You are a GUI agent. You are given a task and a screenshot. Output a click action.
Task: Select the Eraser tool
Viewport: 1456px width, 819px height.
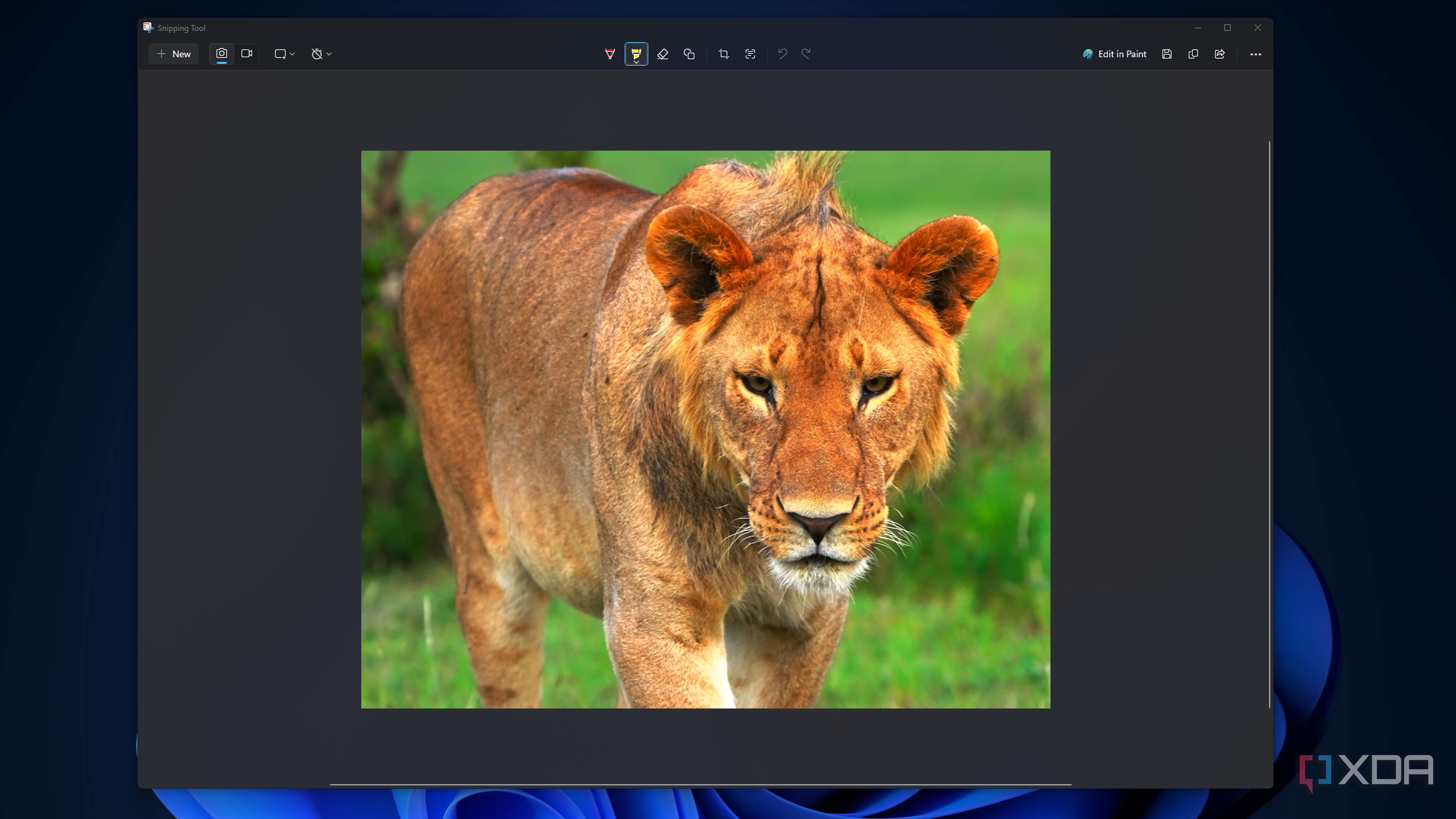663,54
